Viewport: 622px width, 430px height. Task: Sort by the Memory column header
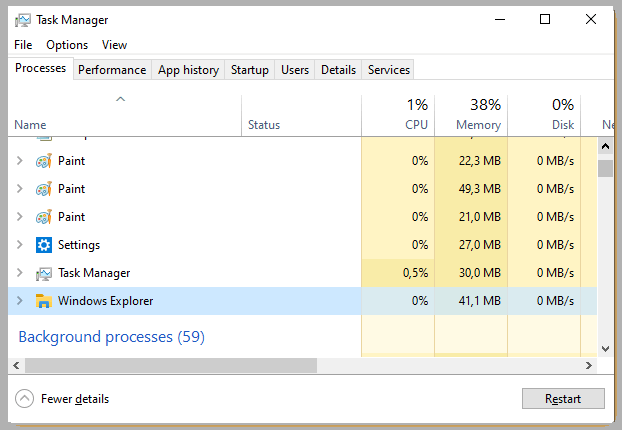coord(471,115)
